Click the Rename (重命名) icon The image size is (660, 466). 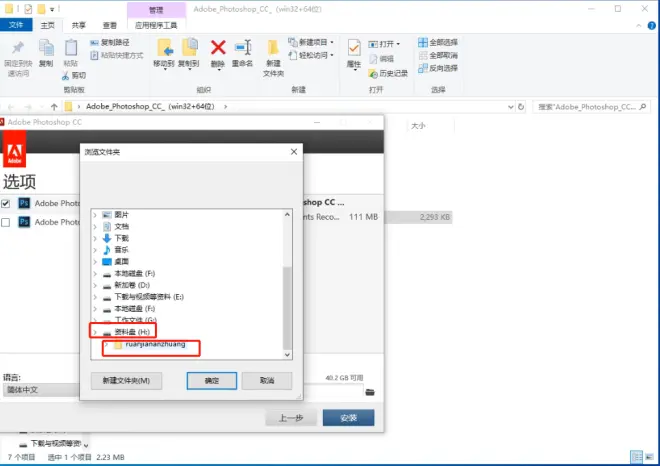243,48
